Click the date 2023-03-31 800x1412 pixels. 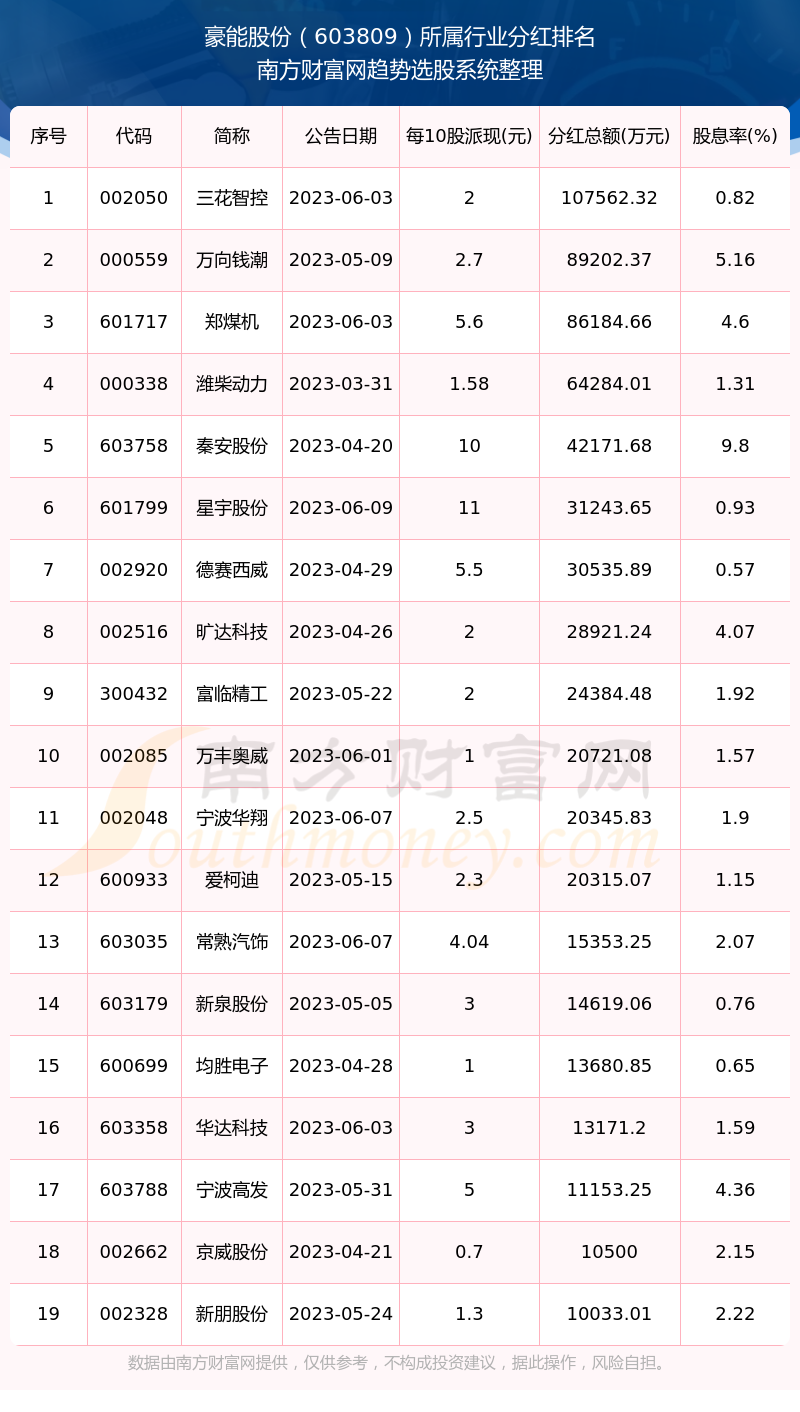341,384
